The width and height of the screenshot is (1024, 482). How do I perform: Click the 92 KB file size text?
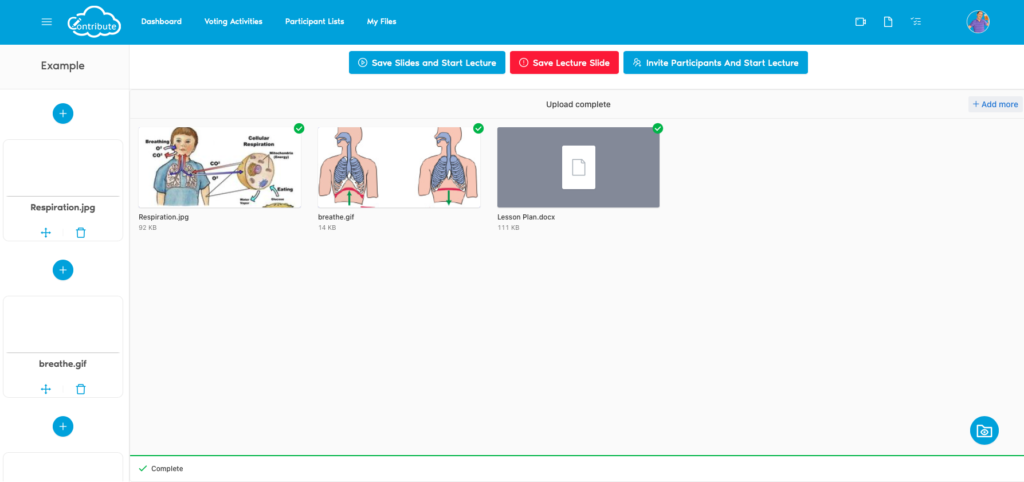[x=148, y=228]
